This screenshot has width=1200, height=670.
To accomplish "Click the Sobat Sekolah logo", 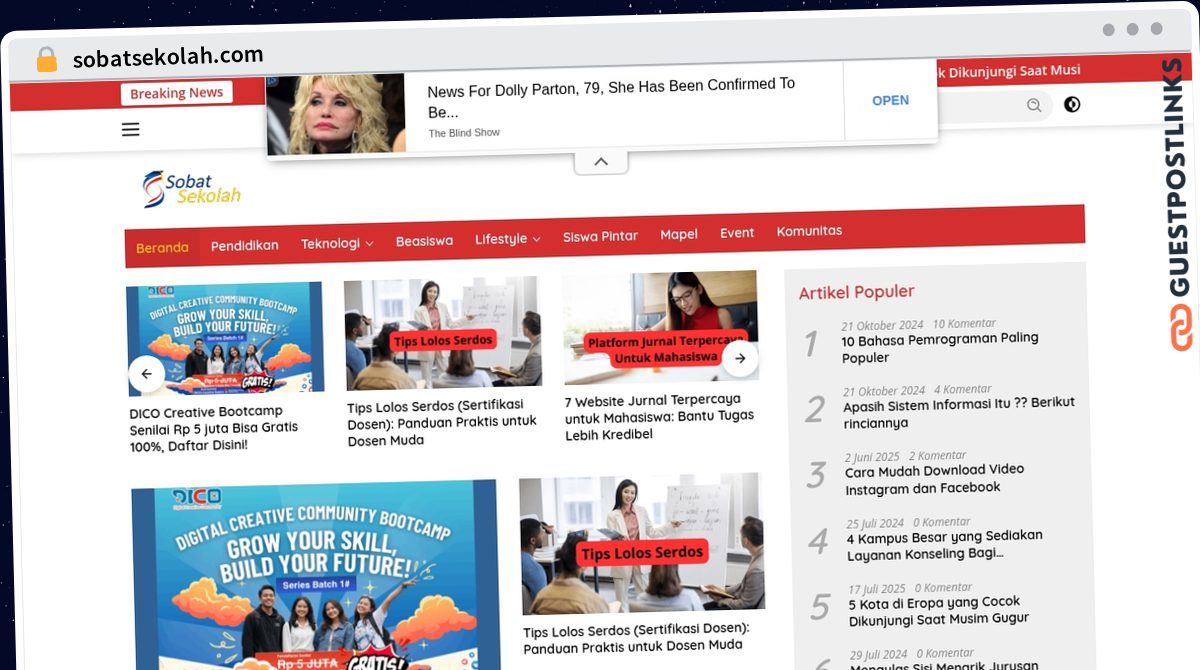I will tap(191, 188).
